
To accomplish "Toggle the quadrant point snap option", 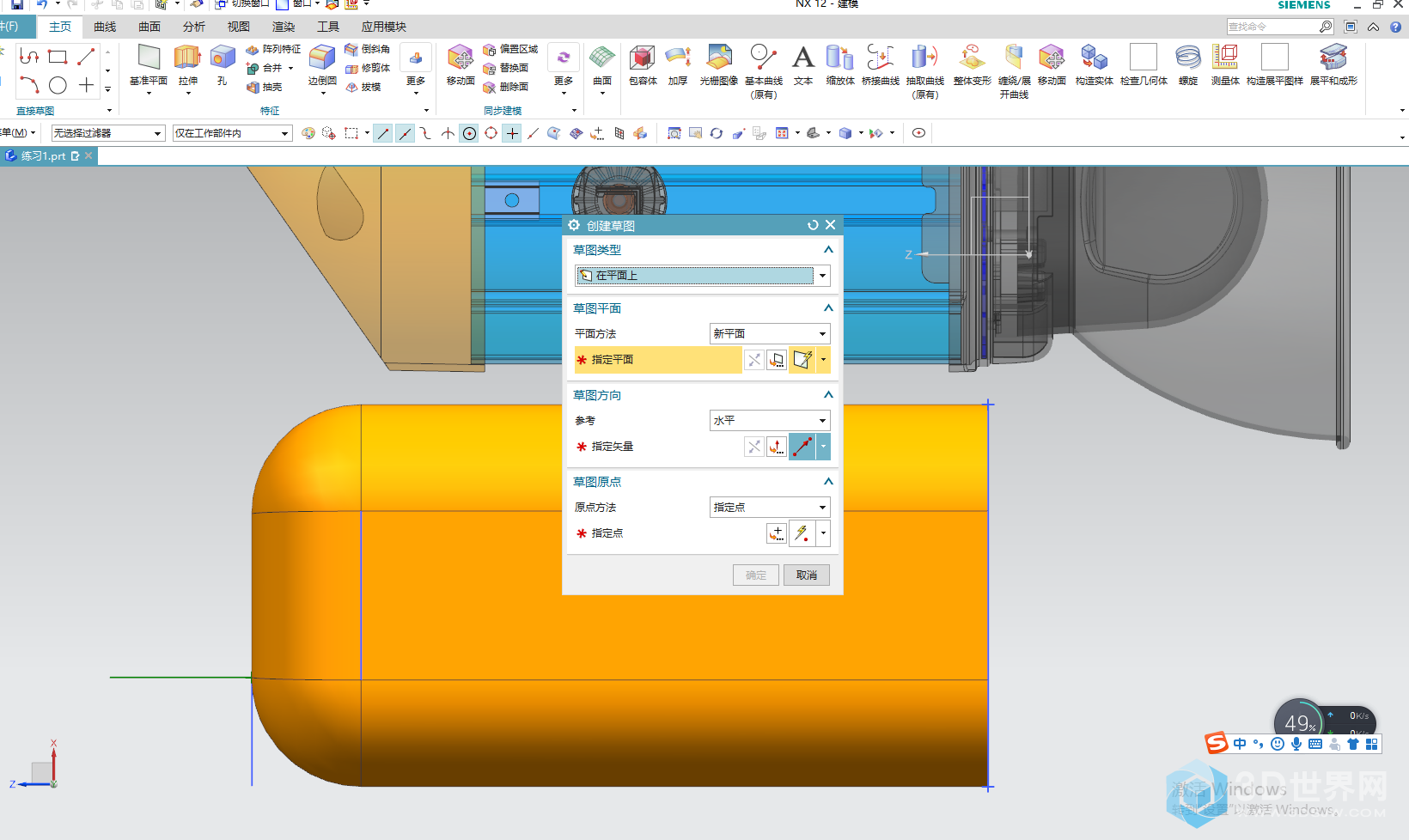I will [491, 133].
